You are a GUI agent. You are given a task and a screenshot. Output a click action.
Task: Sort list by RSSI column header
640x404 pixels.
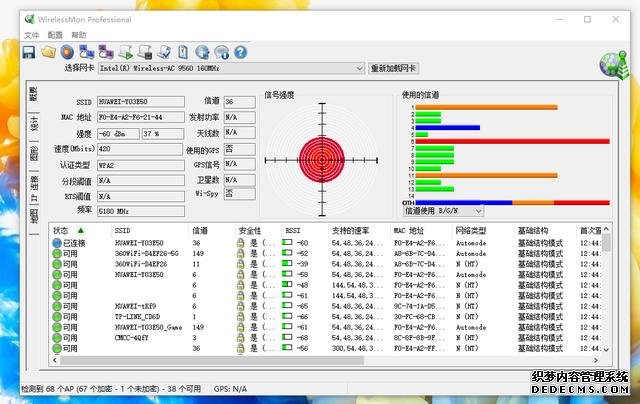coord(293,231)
